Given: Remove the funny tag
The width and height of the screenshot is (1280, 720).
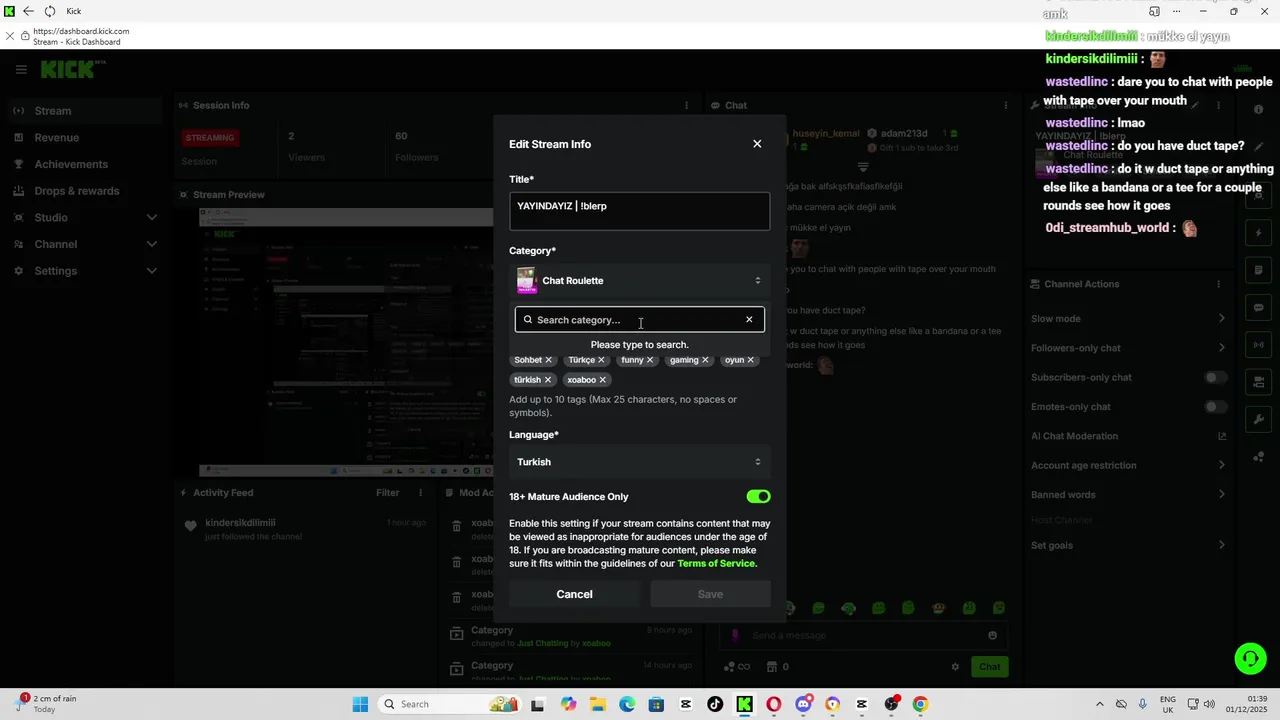Looking at the screenshot, I should click(650, 360).
